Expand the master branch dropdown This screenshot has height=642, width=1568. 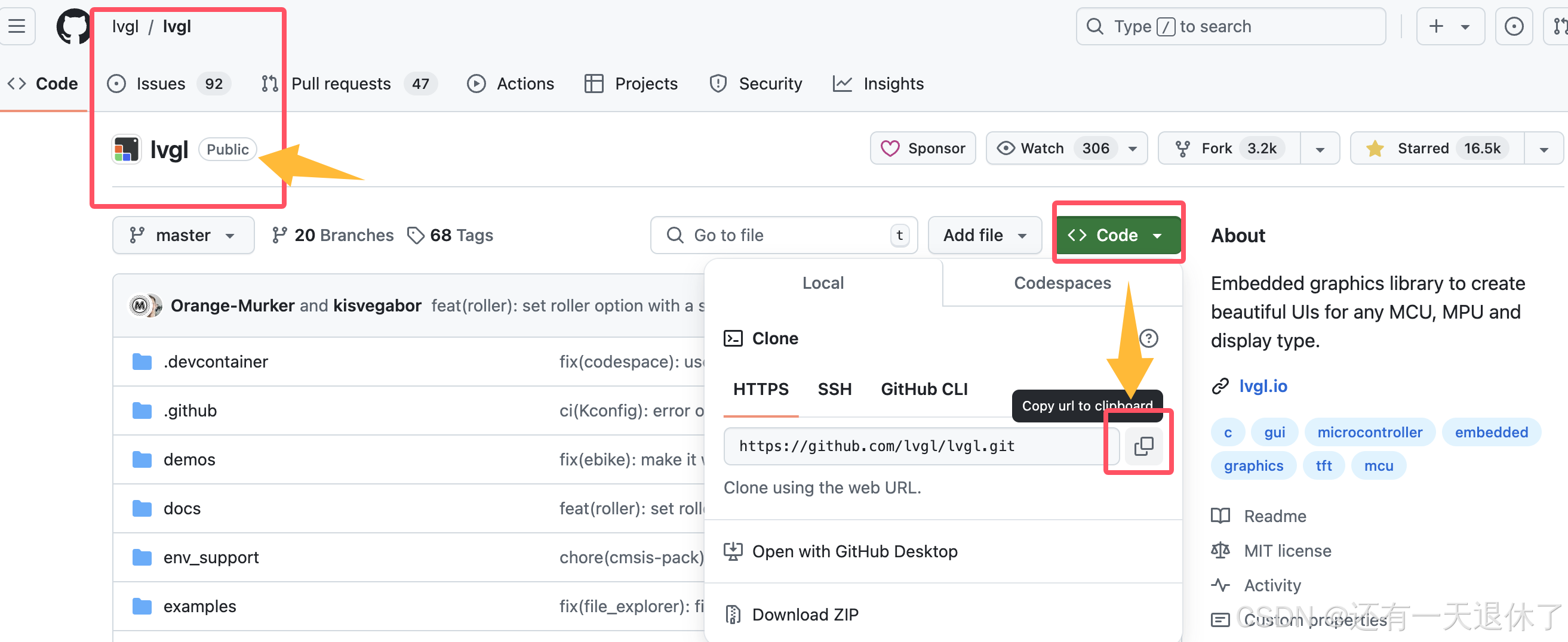[x=183, y=235]
